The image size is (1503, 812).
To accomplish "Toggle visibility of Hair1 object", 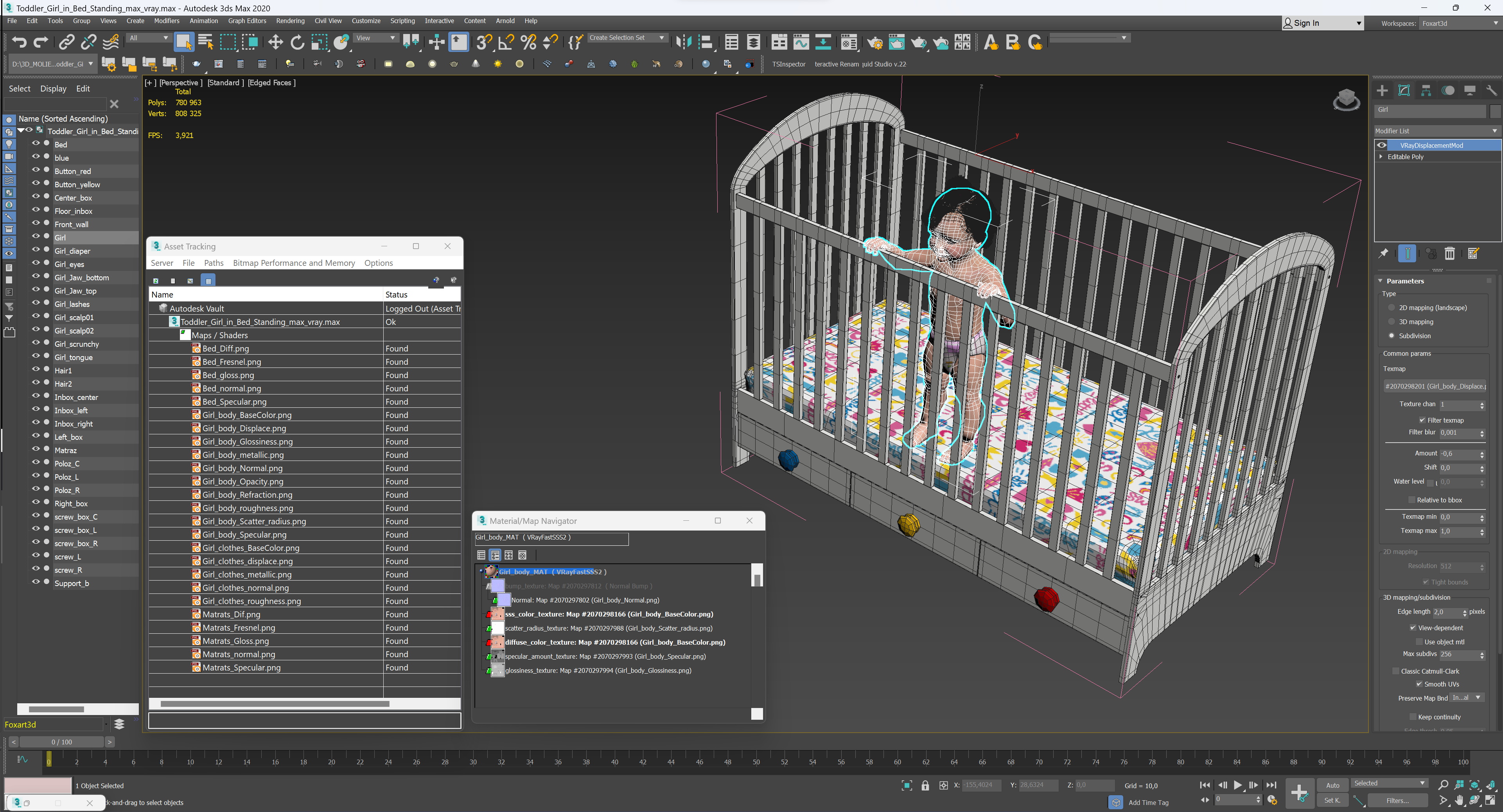I will 36,369.
